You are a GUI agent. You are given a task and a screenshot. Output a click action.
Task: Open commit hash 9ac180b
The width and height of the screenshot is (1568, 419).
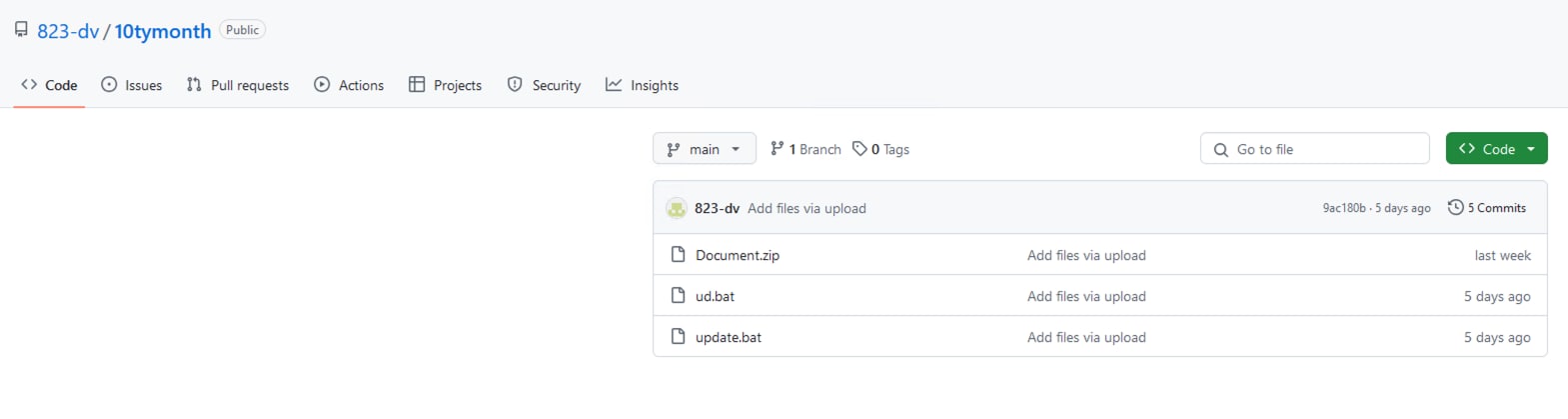1344,208
